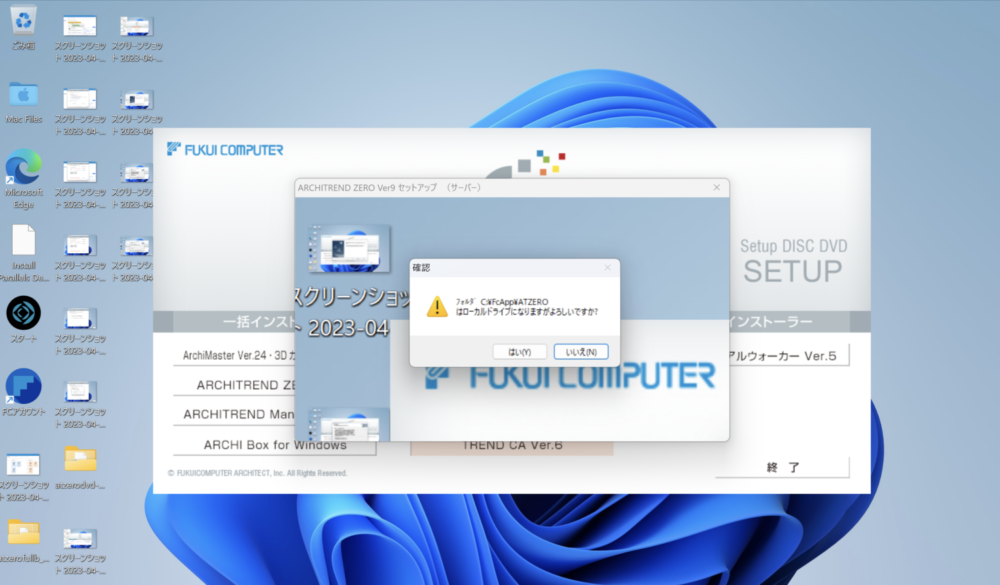
Task: Select the ARCHITREND Man... installer entry
Action: point(234,415)
